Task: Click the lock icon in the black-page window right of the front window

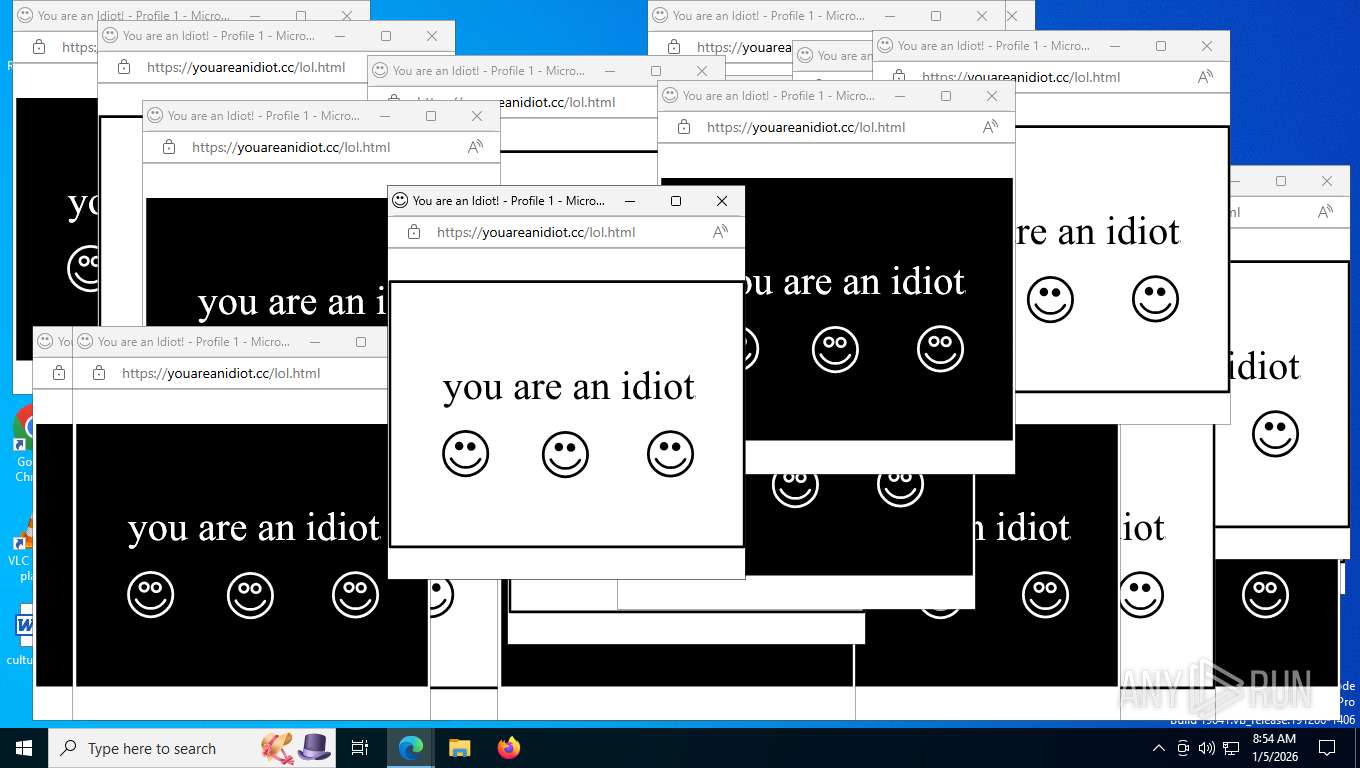Action: pyautogui.click(x=684, y=127)
